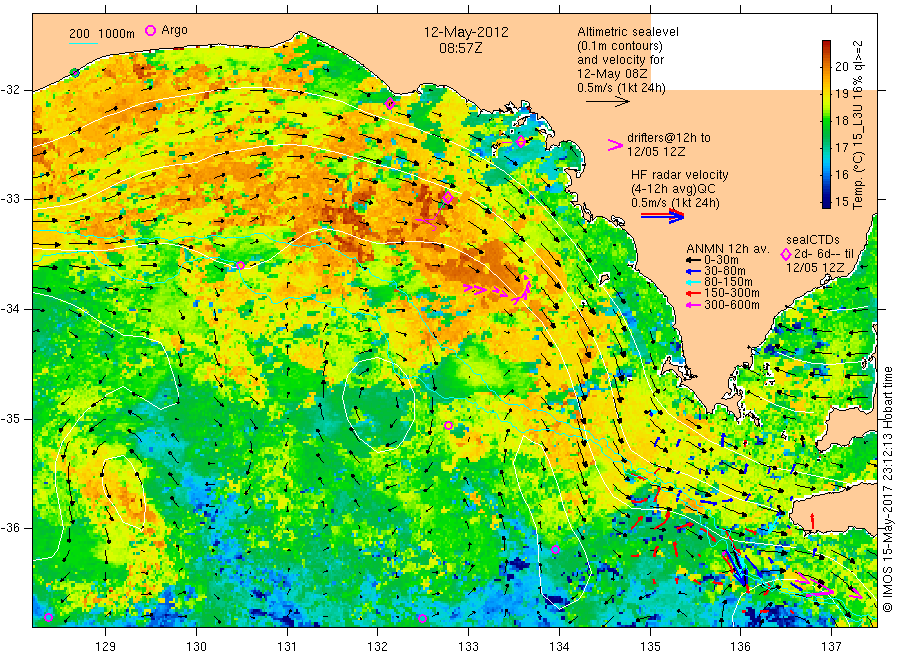Click the Argo float marker near longitude 132.5 bottom edge

tap(422, 618)
